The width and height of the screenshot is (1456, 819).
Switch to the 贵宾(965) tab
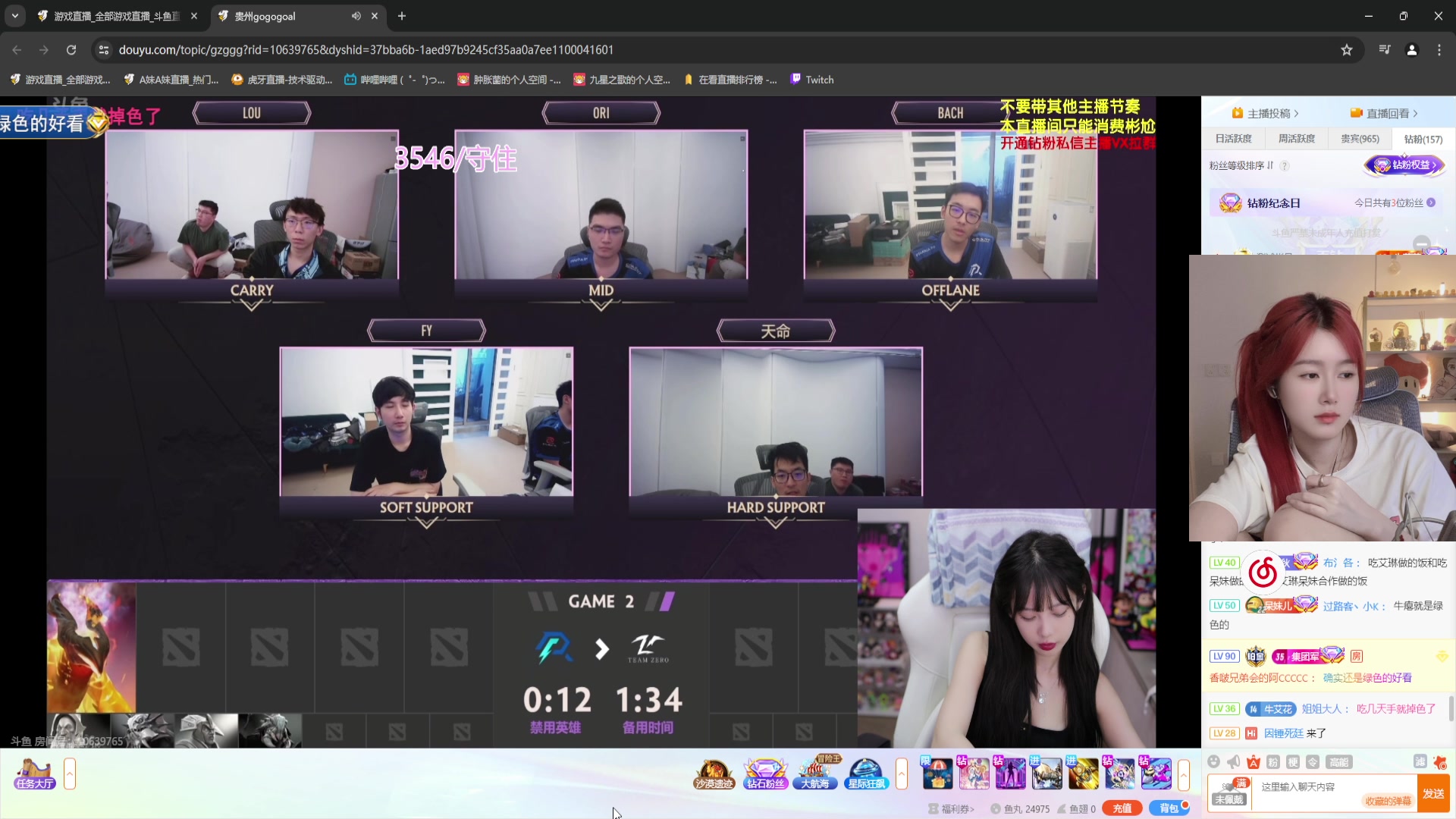pos(1360,139)
